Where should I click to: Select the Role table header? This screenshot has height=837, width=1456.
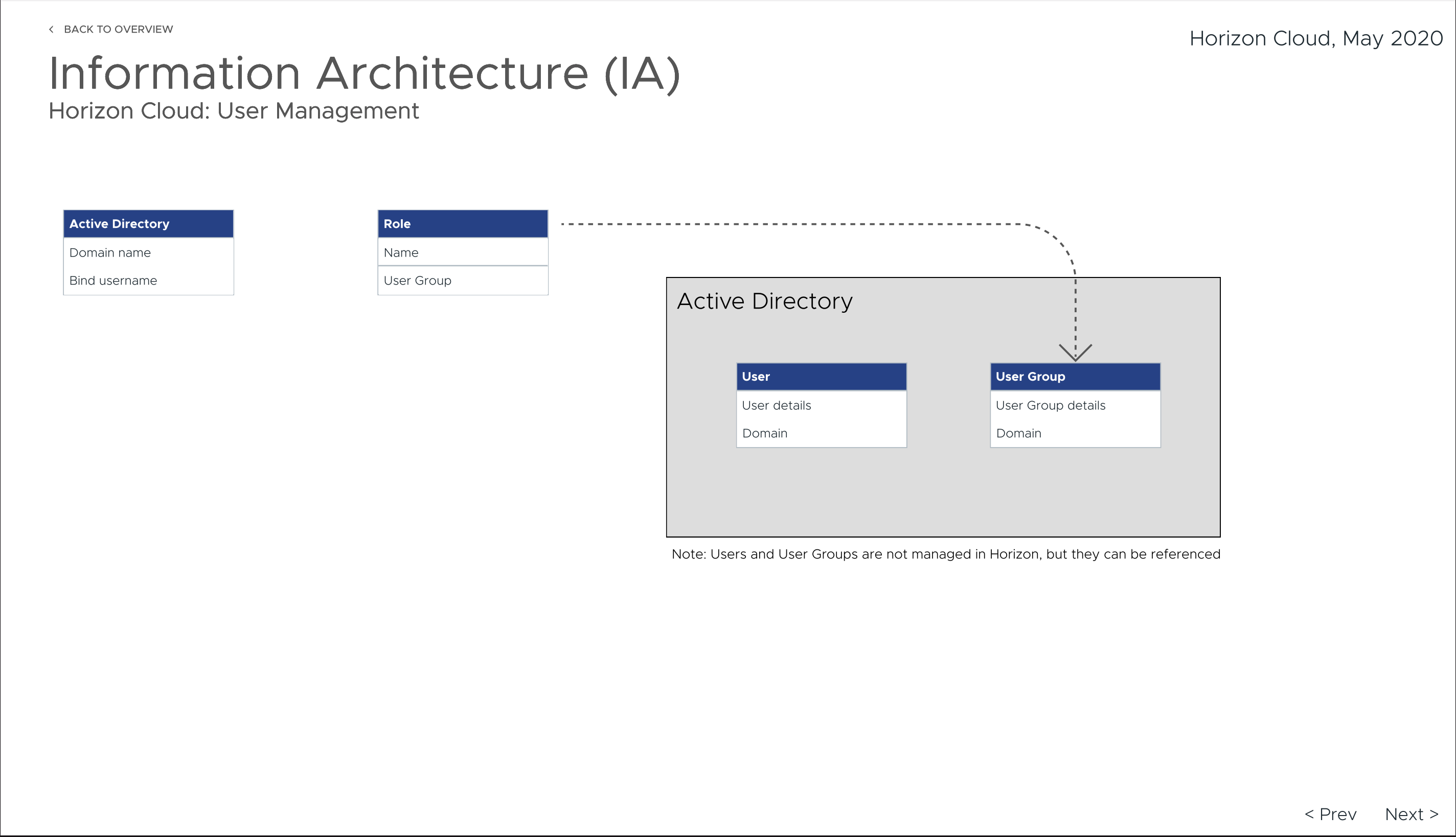tap(462, 224)
